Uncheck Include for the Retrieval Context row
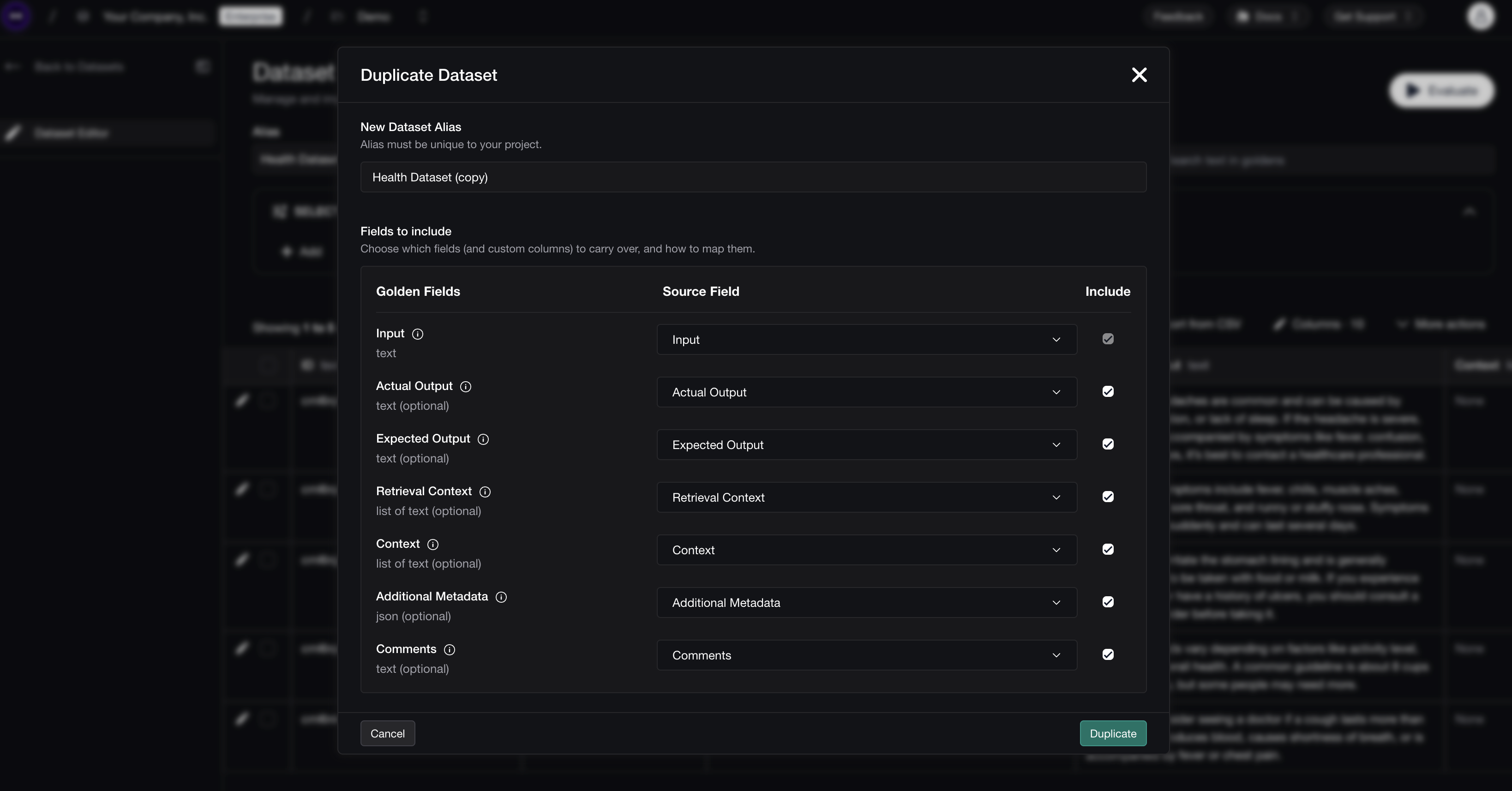Image resolution: width=1512 pixels, height=791 pixels. [x=1108, y=497]
